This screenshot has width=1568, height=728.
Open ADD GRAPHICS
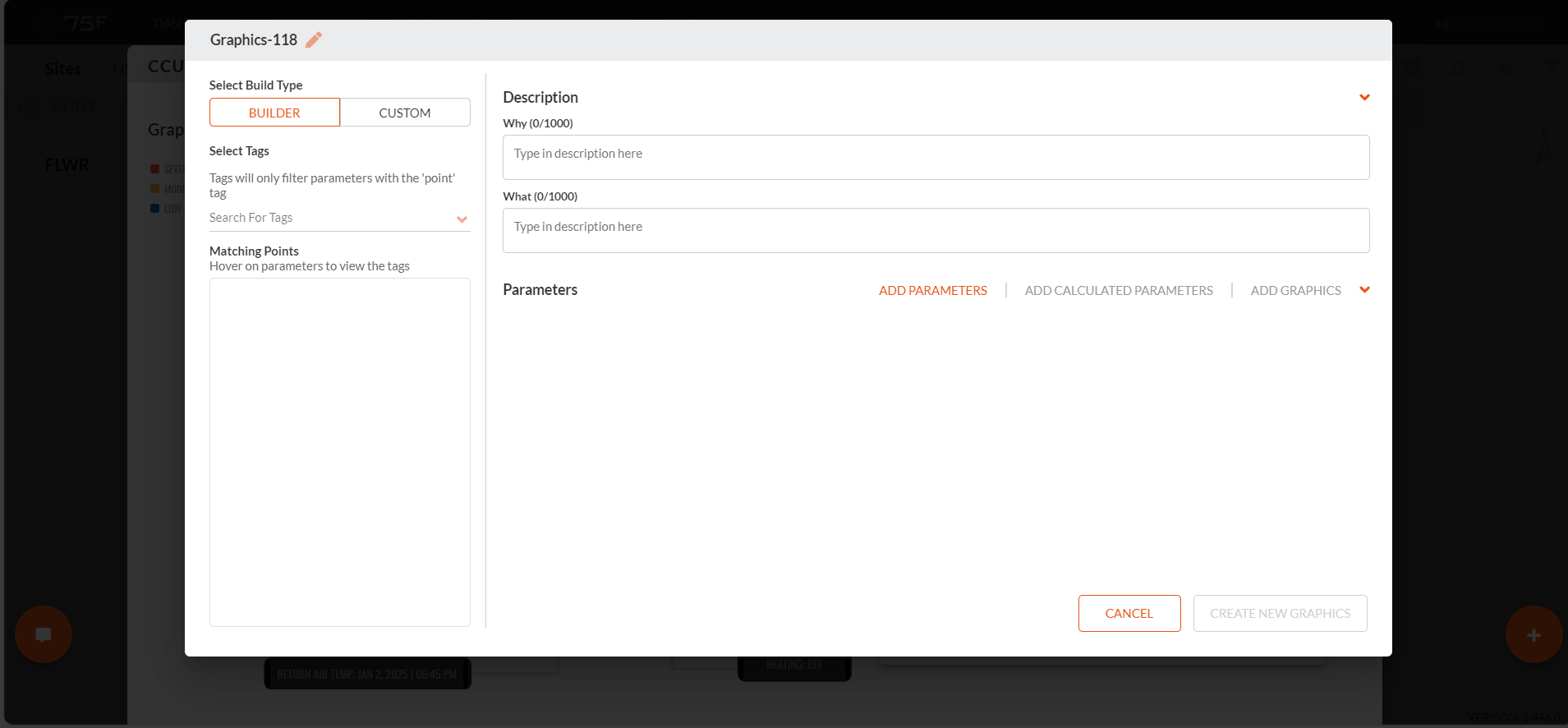1295,291
